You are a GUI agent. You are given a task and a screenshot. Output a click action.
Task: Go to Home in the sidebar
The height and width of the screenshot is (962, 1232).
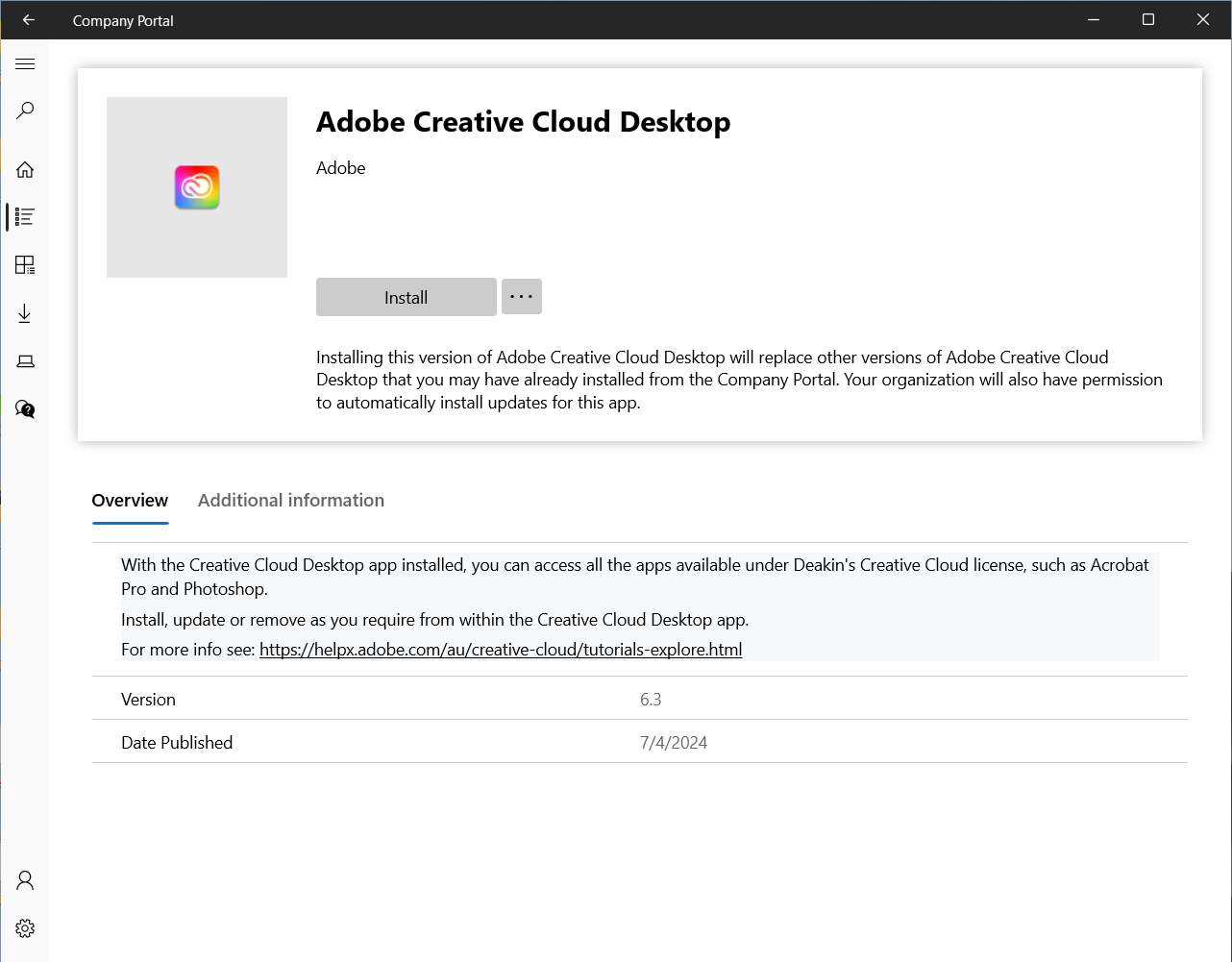point(25,169)
